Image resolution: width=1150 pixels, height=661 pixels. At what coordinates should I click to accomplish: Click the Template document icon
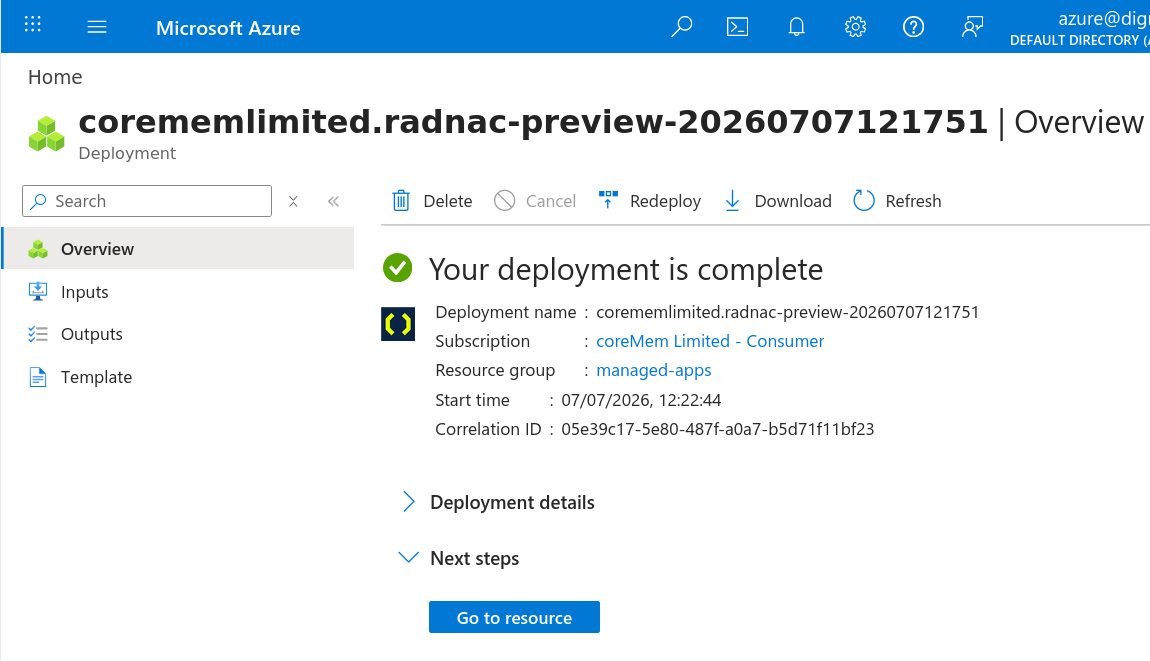point(38,377)
